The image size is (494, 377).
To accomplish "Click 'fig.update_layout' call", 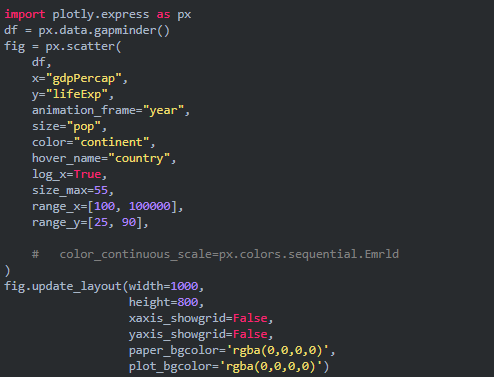I will [63, 286].
